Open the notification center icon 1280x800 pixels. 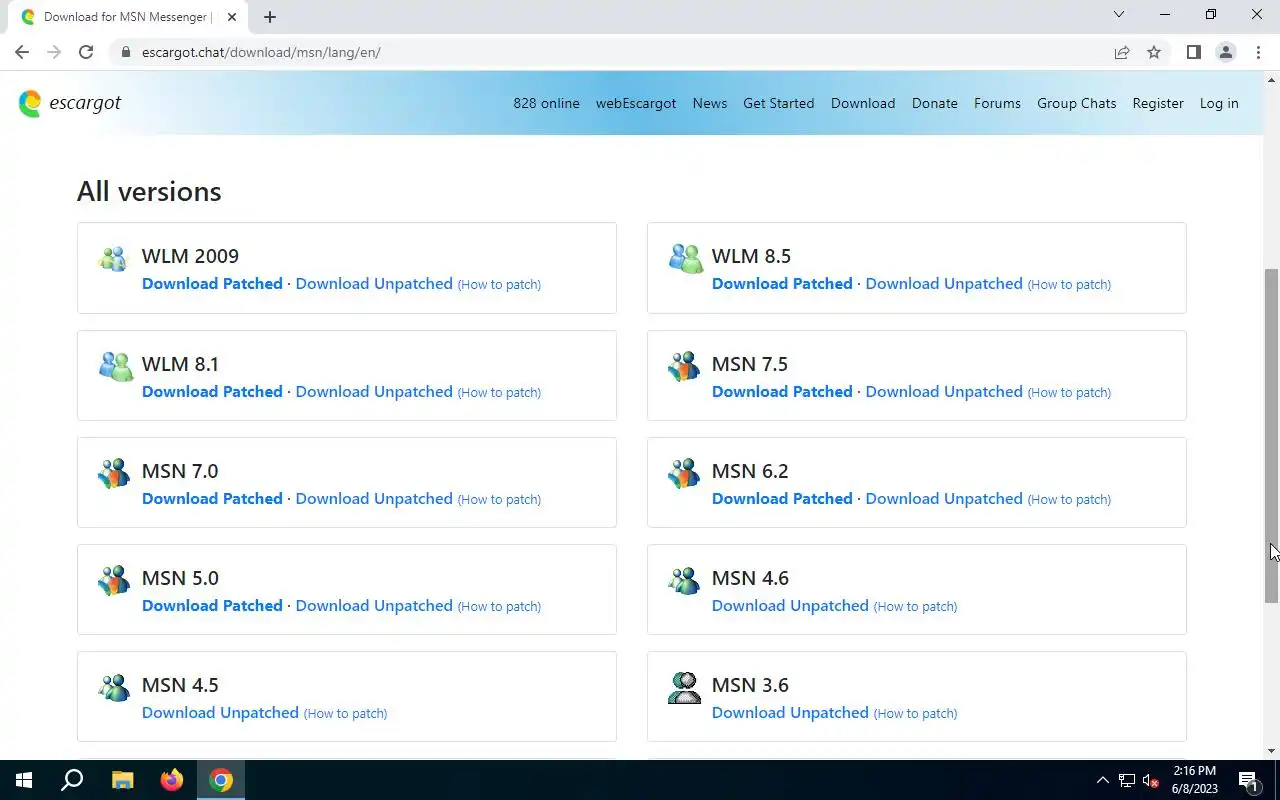pos(1249,780)
